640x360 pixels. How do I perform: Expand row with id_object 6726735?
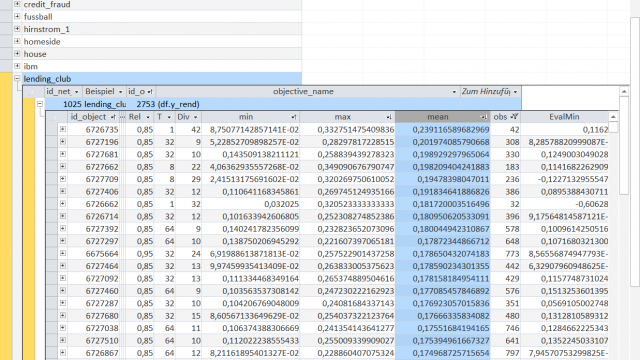pyautogui.click(x=62, y=129)
